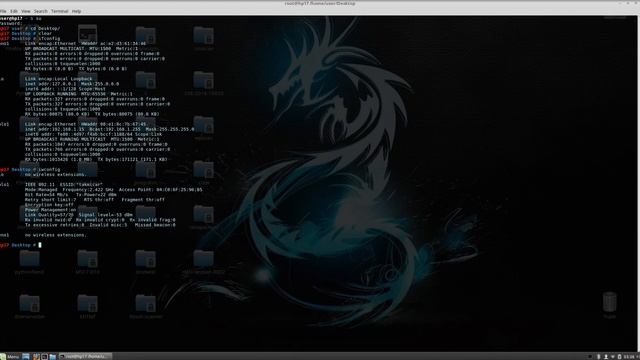Click the inet addr:127.0.0.1 line
The height and width of the screenshot is (360, 640).
point(72,84)
